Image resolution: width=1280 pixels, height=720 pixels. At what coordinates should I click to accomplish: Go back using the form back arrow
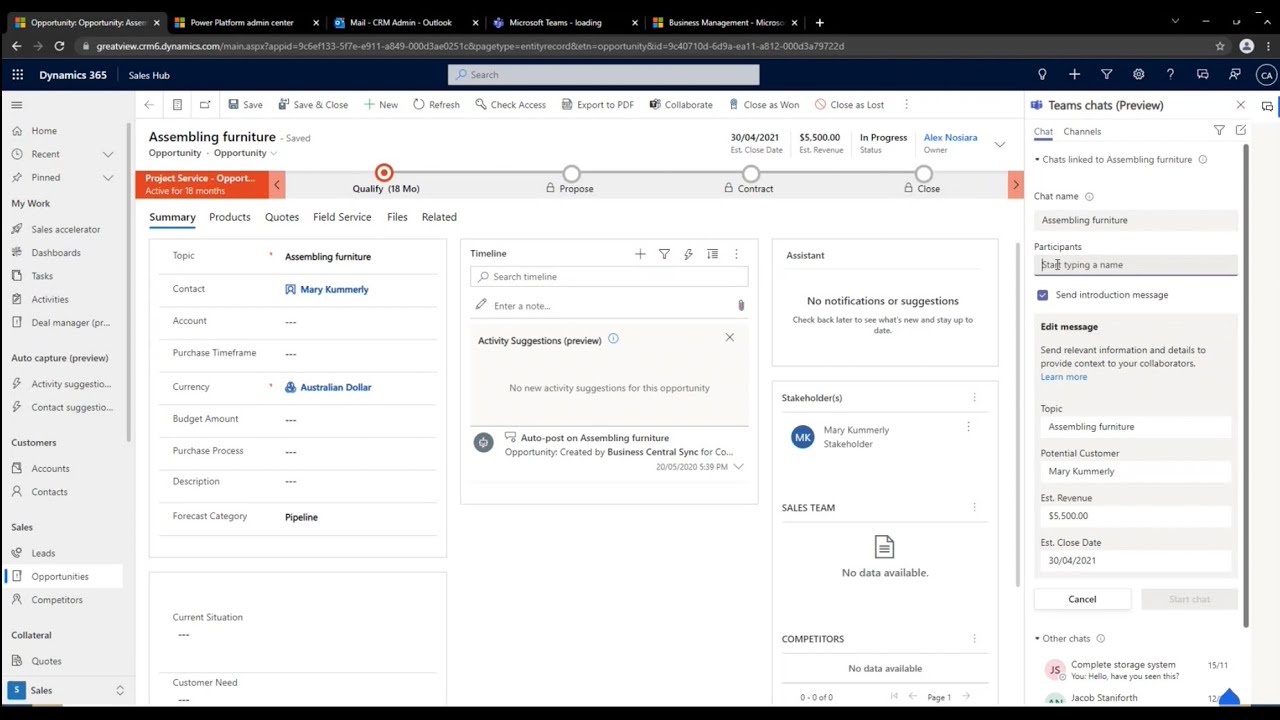[x=149, y=105]
